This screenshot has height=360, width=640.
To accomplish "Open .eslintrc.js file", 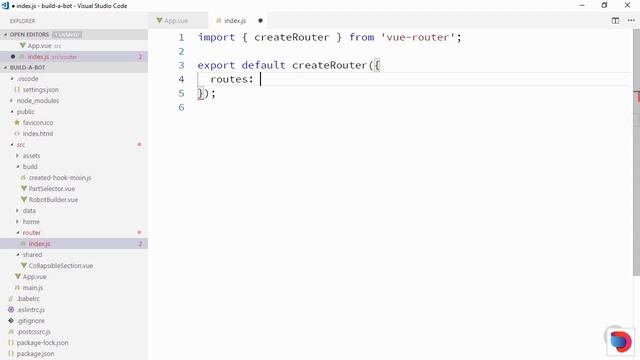I will 31,310.
